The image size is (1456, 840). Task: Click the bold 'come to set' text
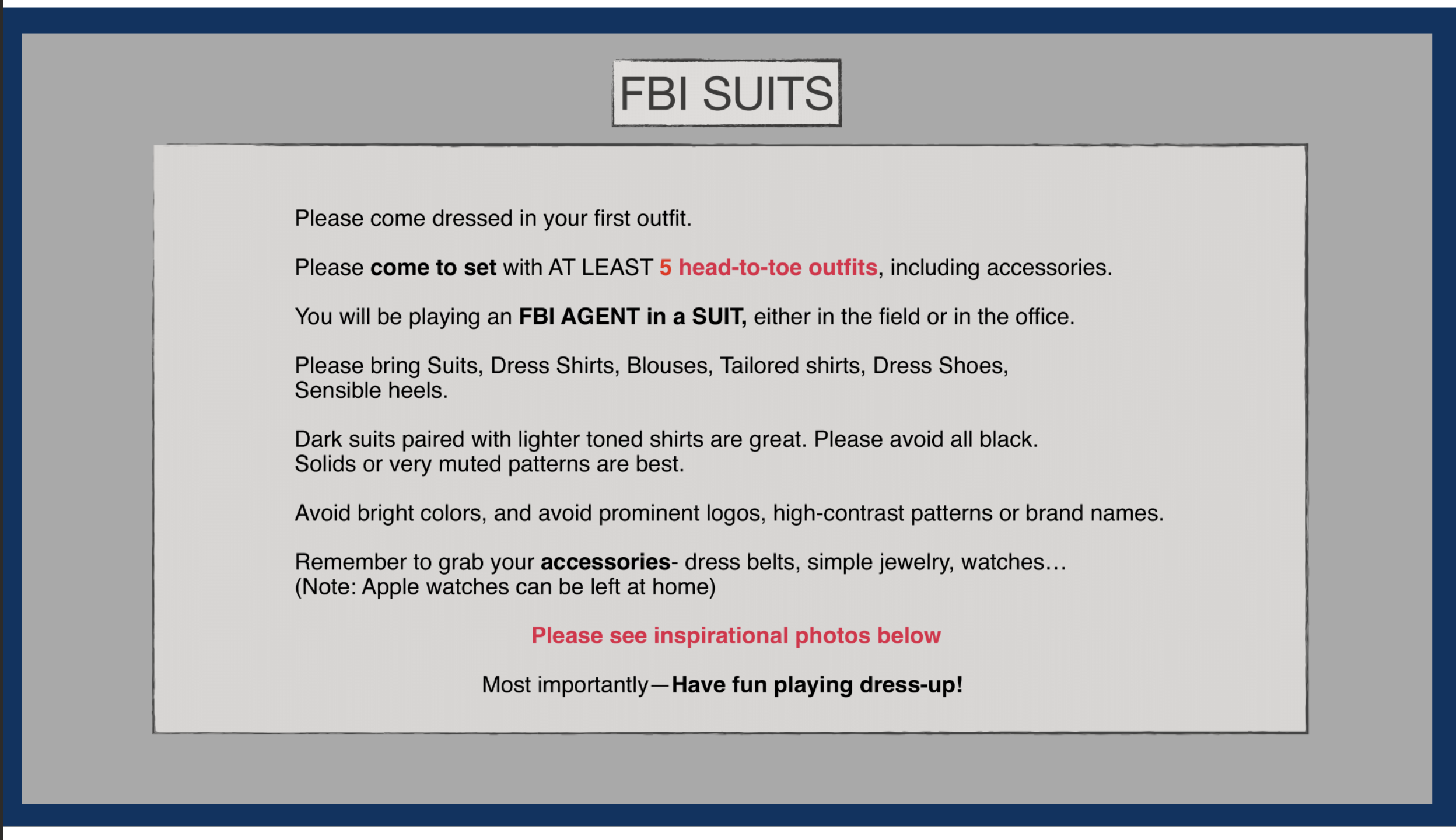point(433,267)
